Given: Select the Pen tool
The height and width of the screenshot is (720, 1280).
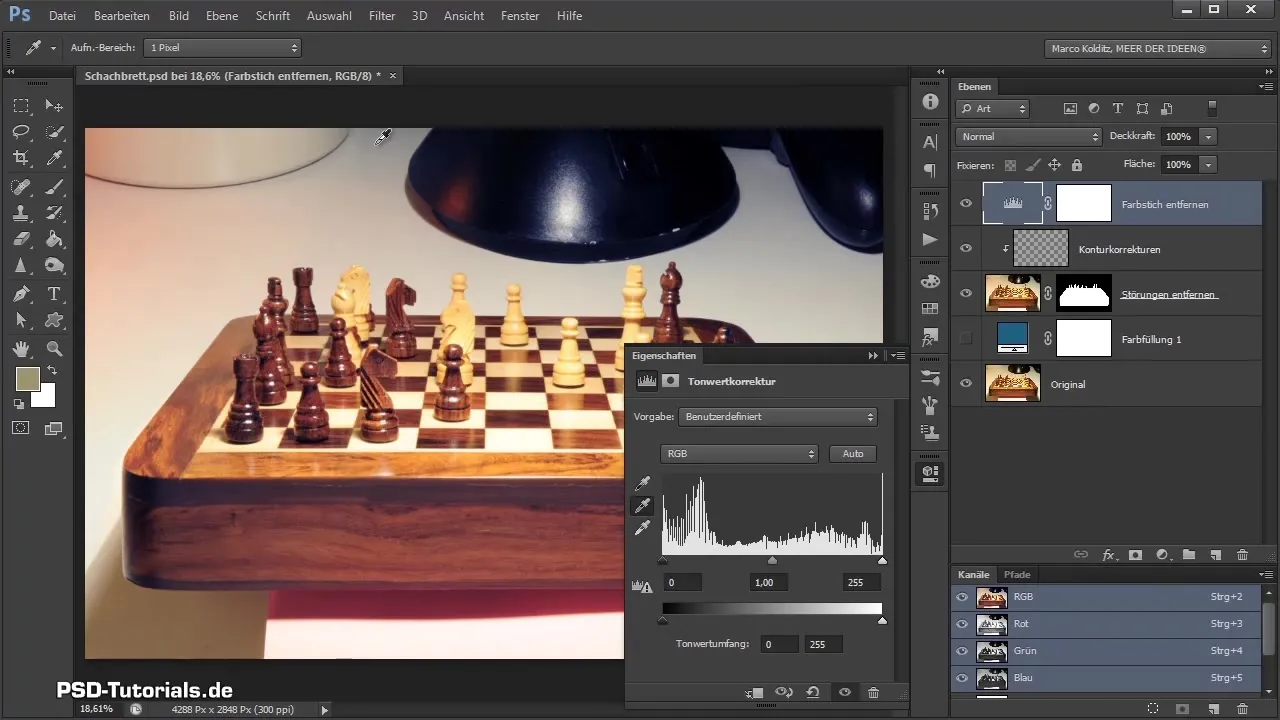Looking at the screenshot, I should point(21,294).
